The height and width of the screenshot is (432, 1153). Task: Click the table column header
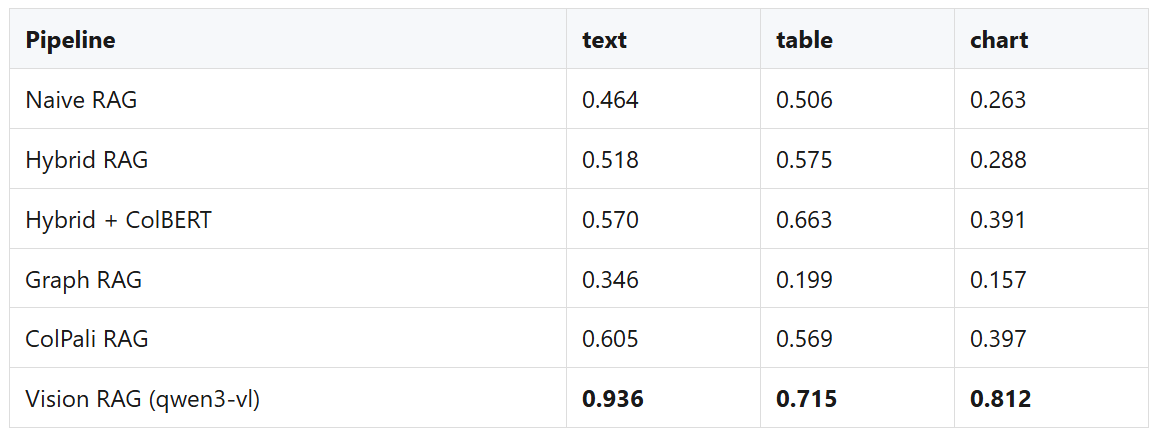(804, 40)
